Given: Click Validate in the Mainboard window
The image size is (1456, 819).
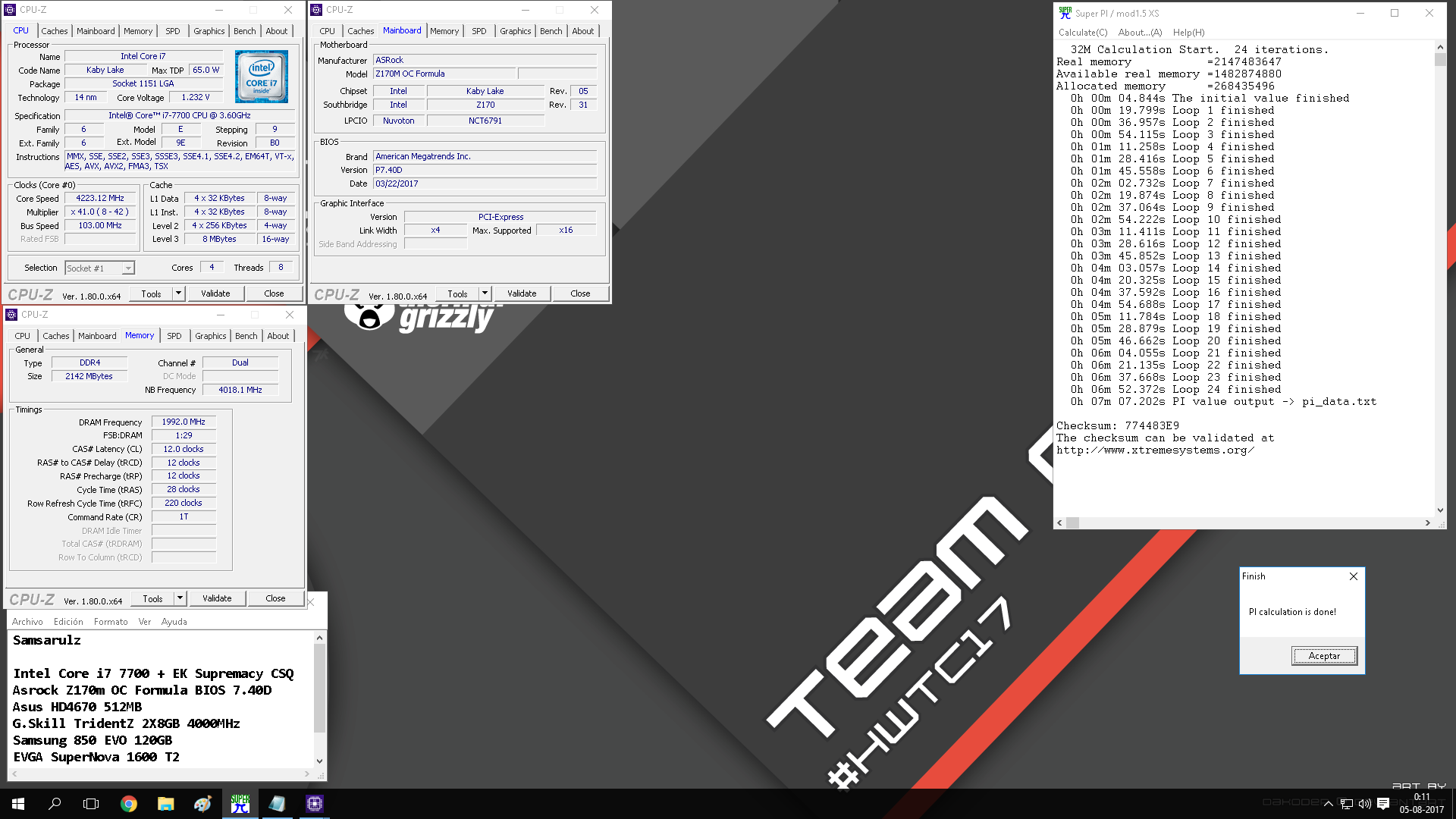Looking at the screenshot, I should (522, 293).
